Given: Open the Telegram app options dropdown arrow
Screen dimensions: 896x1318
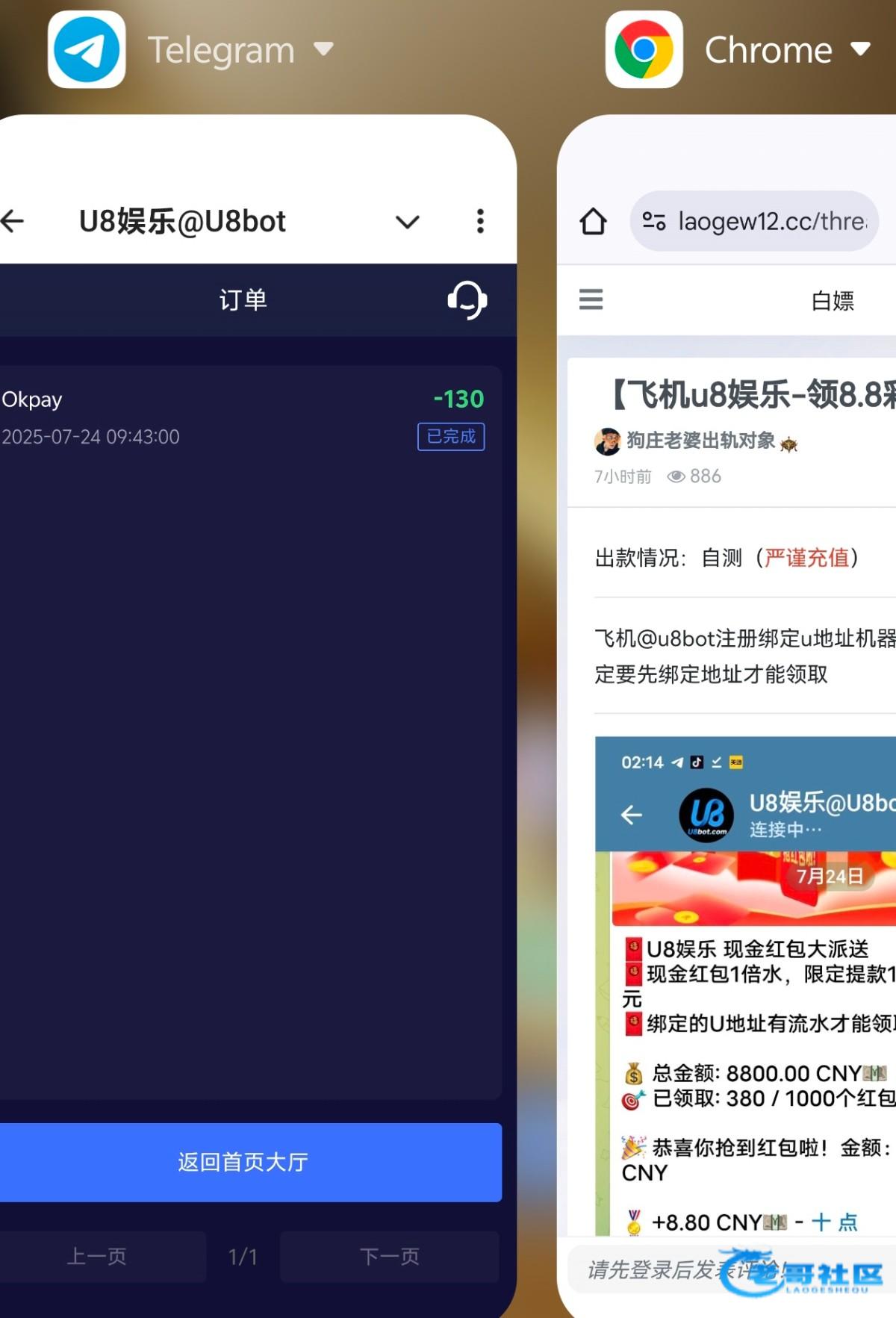Looking at the screenshot, I should coord(323,49).
